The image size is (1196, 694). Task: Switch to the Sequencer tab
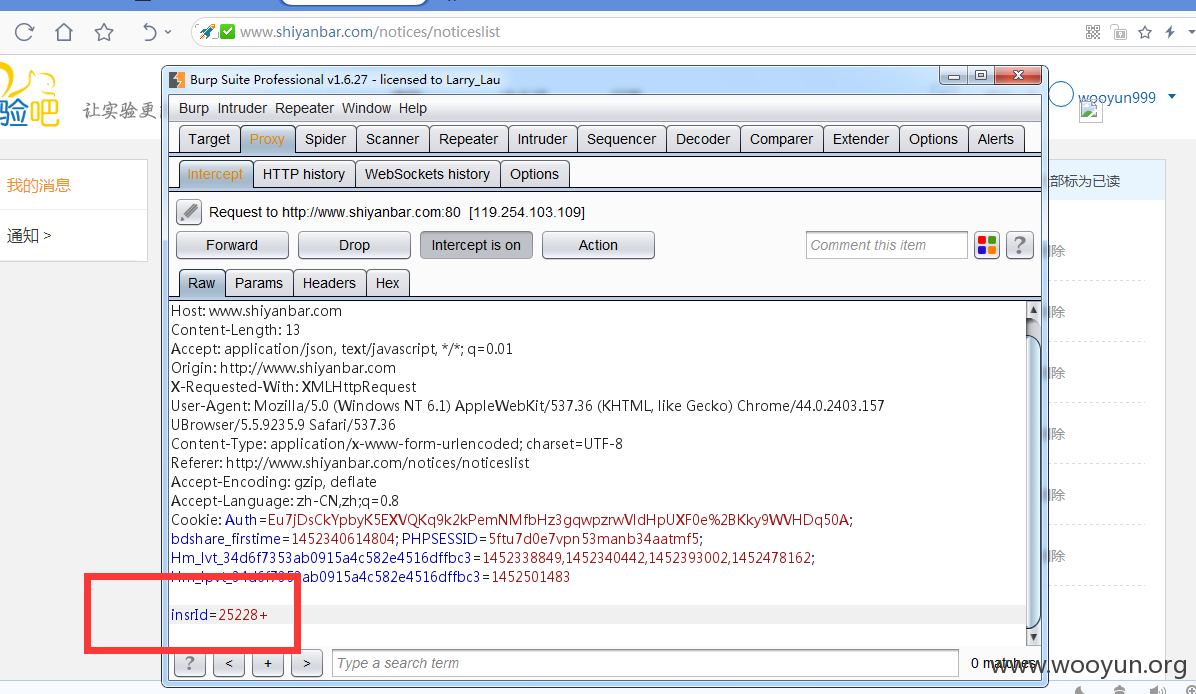pyautogui.click(x=622, y=140)
